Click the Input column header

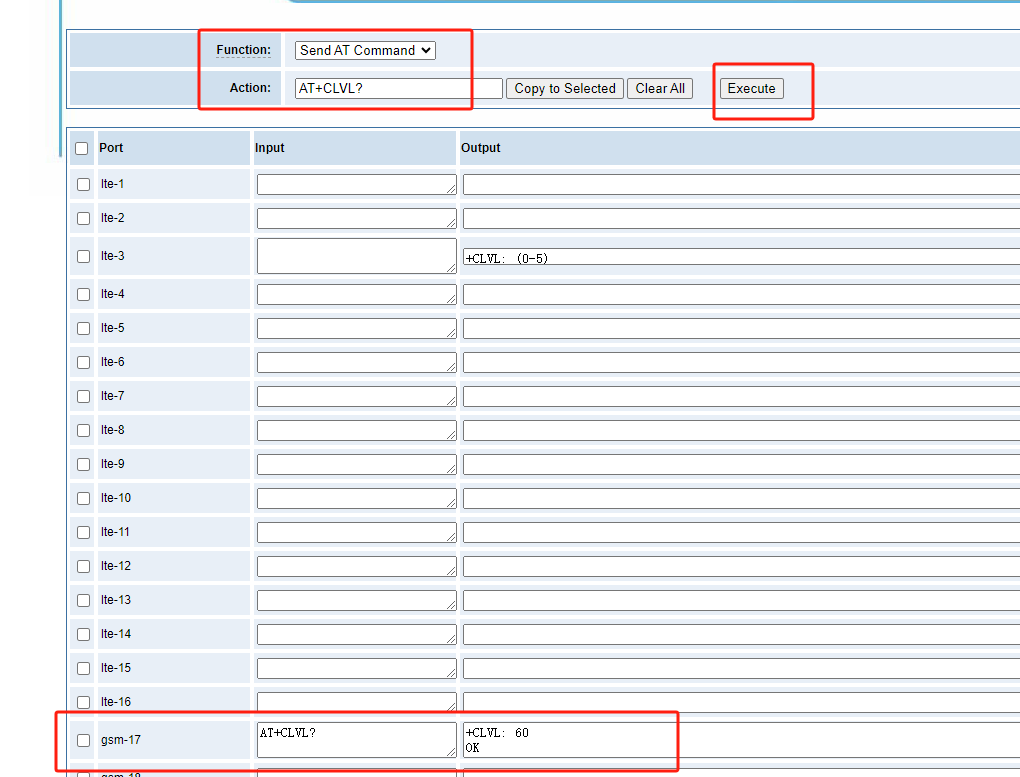(x=269, y=148)
